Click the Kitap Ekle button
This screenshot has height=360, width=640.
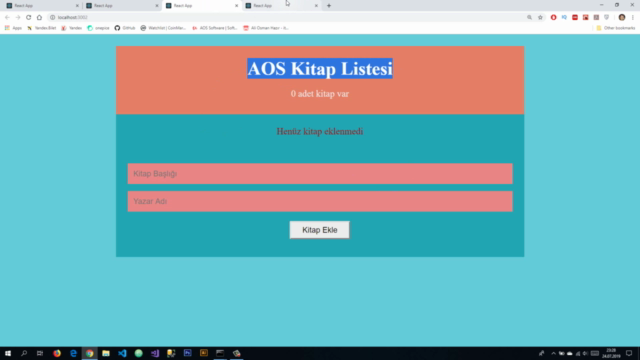[319, 230]
